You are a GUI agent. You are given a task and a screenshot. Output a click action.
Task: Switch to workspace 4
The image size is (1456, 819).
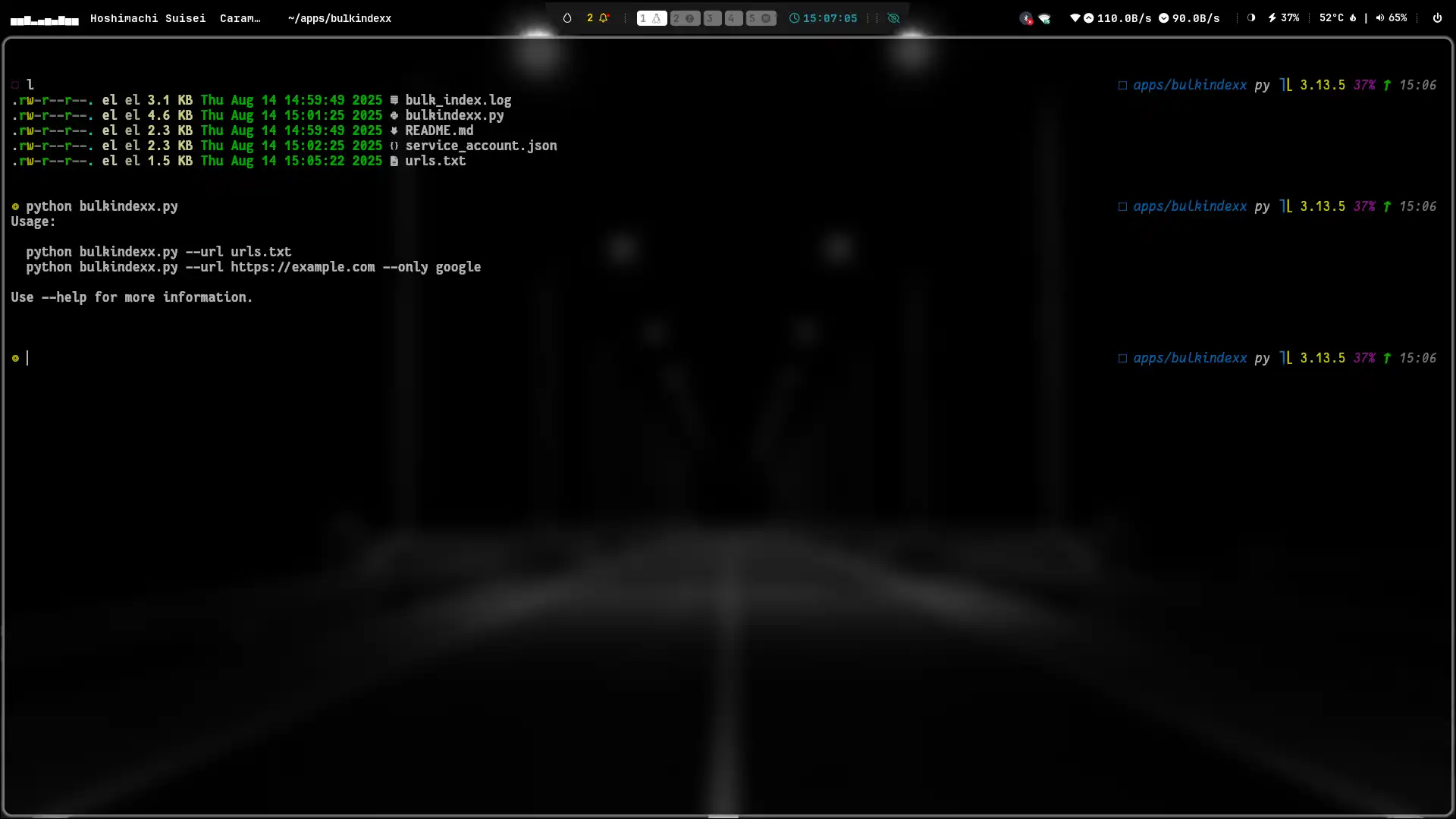pyautogui.click(x=733, y=18)
